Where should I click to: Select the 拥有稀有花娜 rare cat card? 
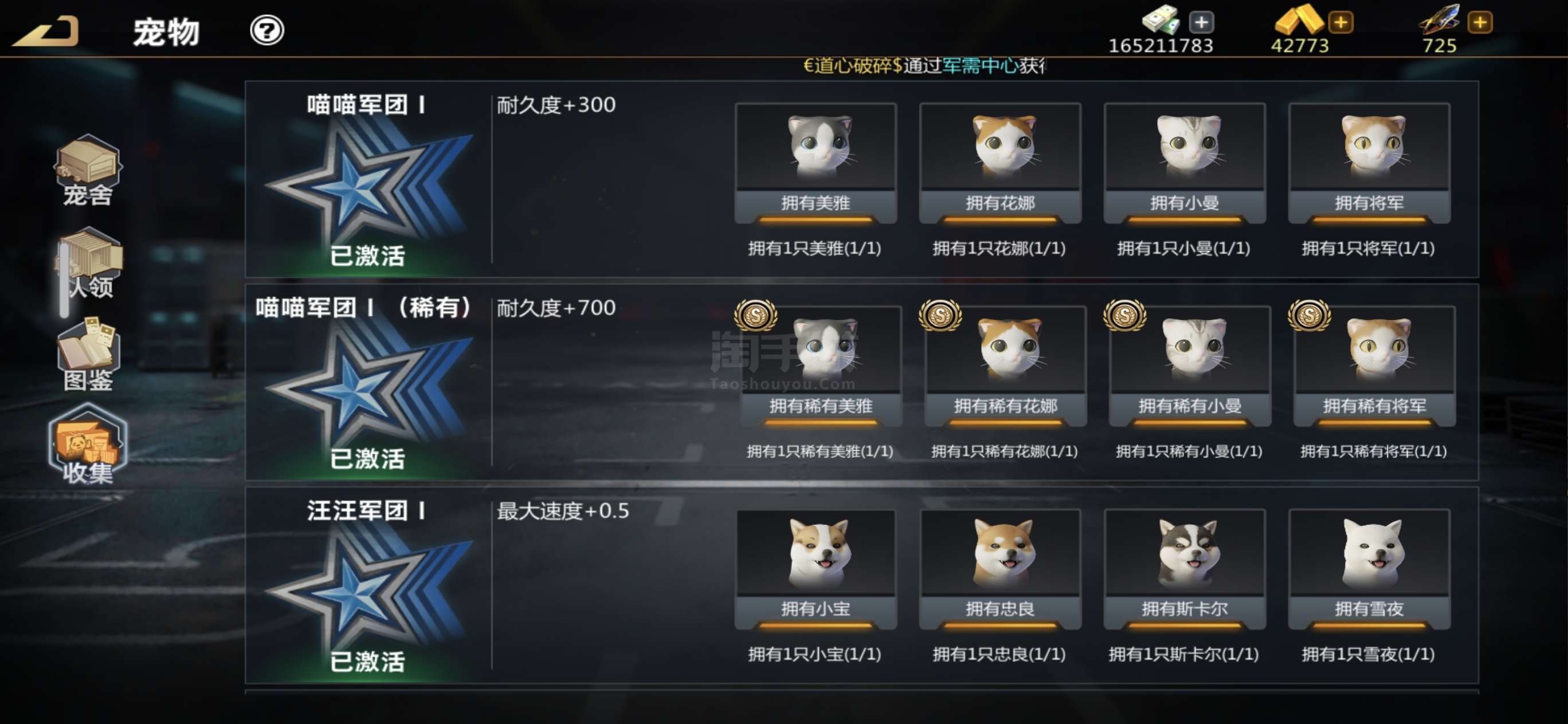click(1005, 365)
